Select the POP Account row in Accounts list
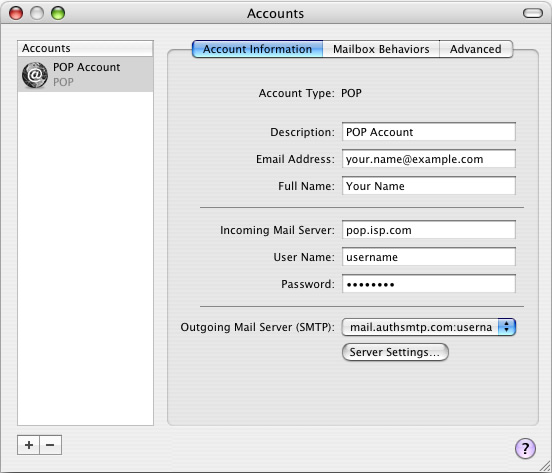This screenshot has width=552, height=473. pos(85,75)
